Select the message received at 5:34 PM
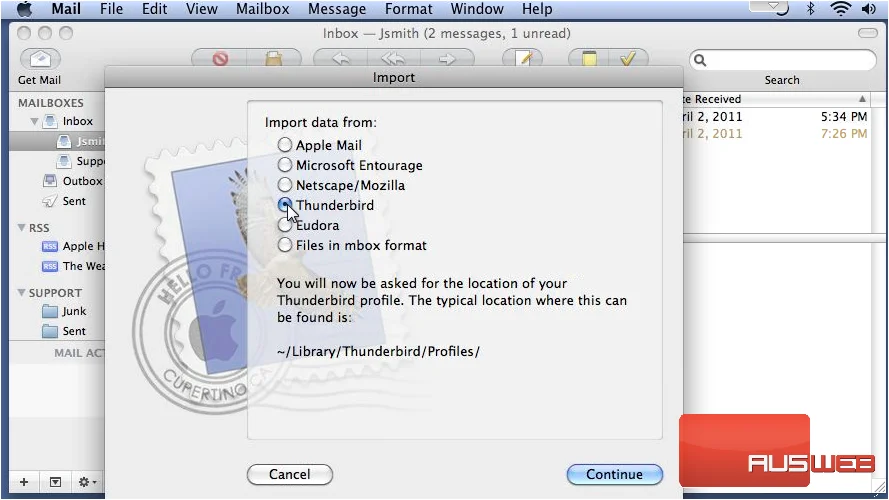The image size is (889, 500). 777,117
